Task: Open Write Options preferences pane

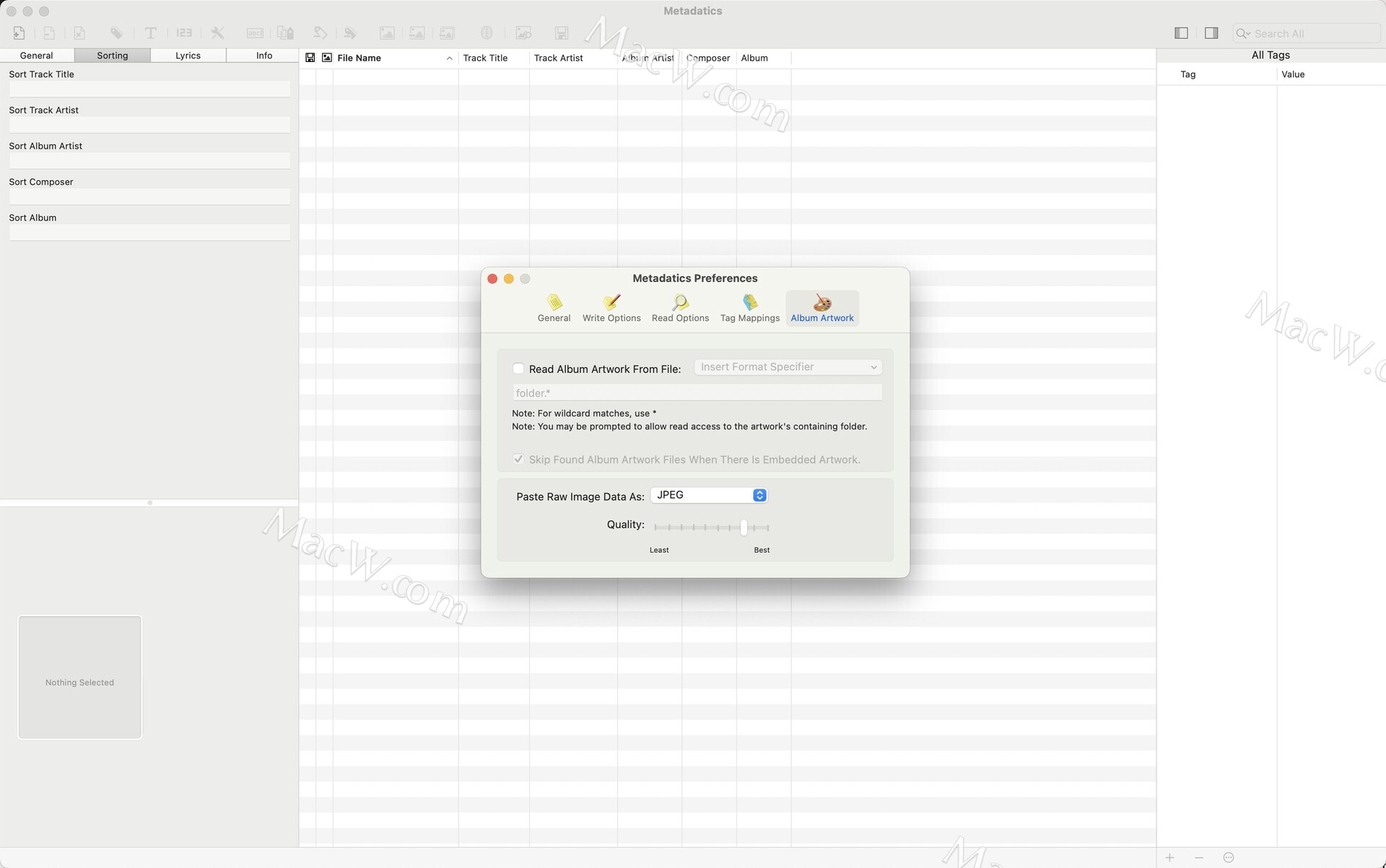Action: click(x=611, y=308)
